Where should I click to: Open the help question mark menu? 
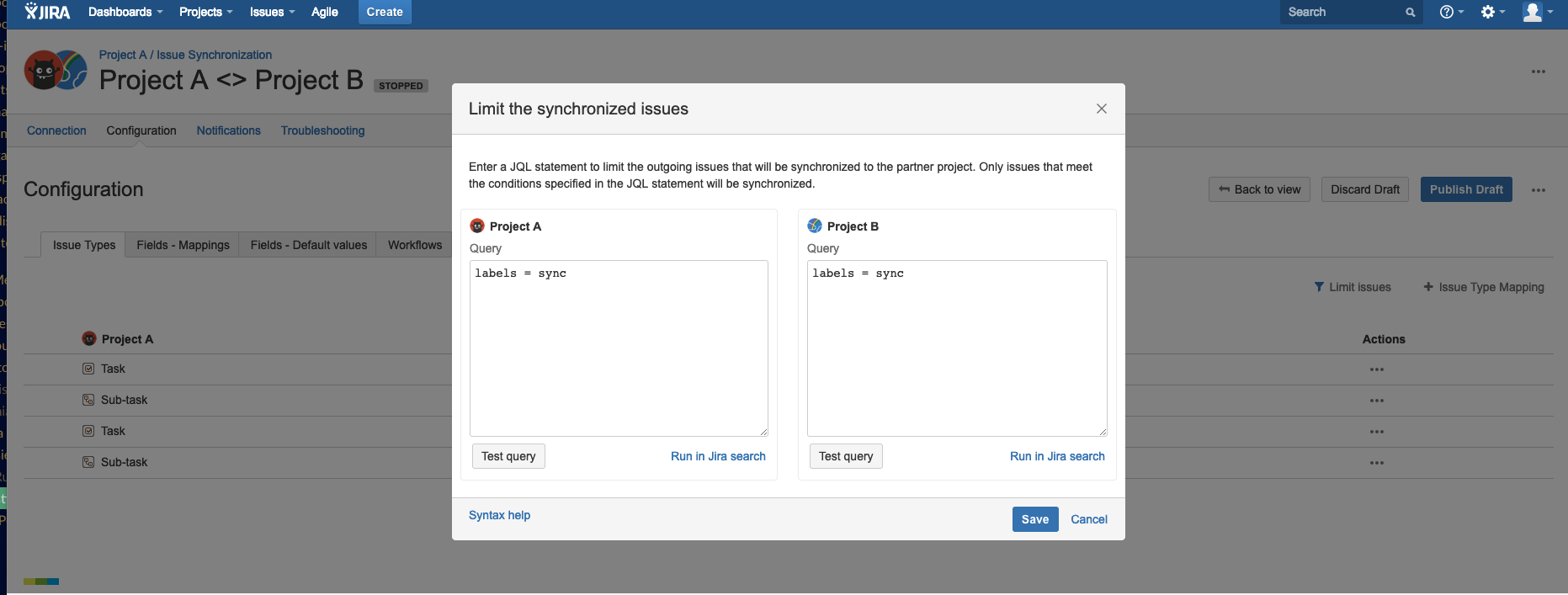click(1450, 12)
